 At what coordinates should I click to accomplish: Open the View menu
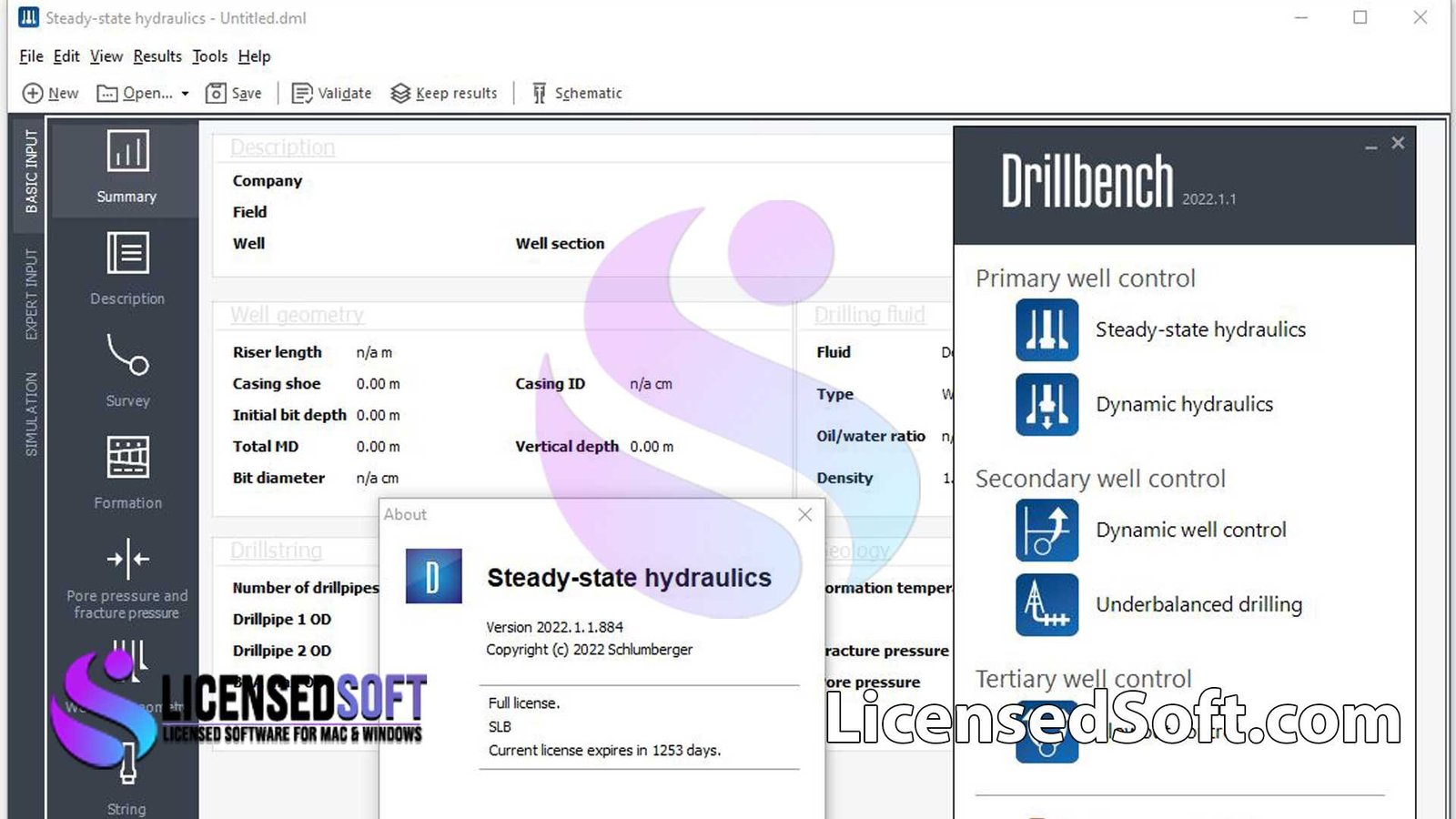point(106,56)
